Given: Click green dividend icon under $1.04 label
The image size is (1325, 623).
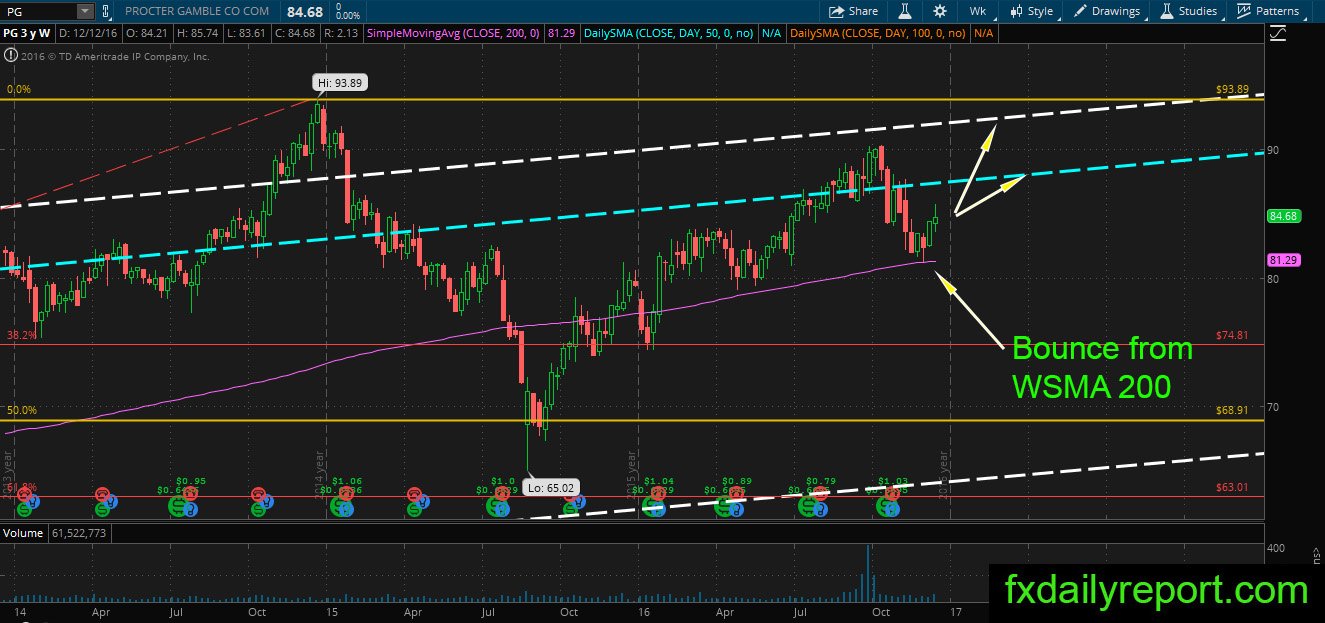Looking at the screenshot, I should tap(650, 506).
